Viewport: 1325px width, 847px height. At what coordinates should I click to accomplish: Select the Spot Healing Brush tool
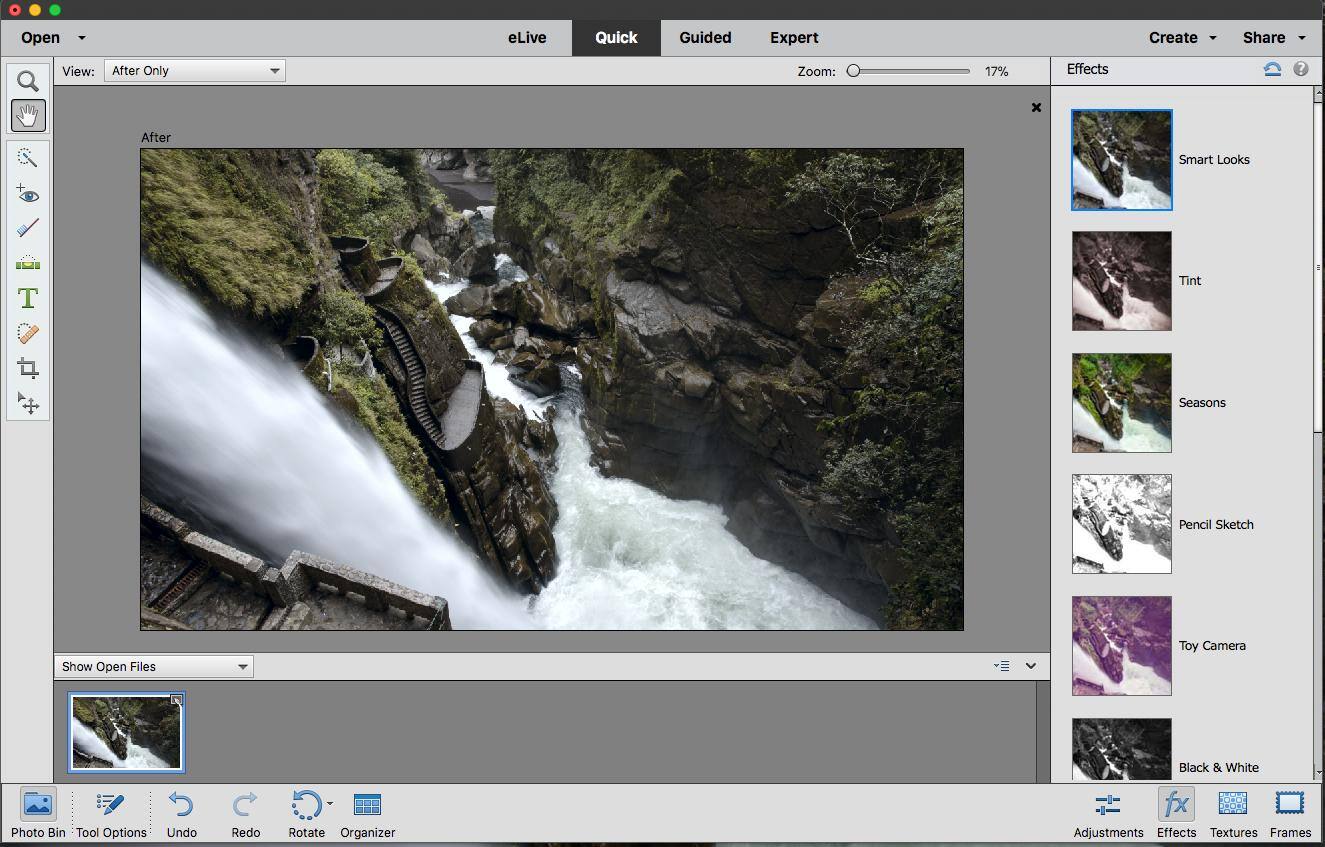tap(28, 333)
